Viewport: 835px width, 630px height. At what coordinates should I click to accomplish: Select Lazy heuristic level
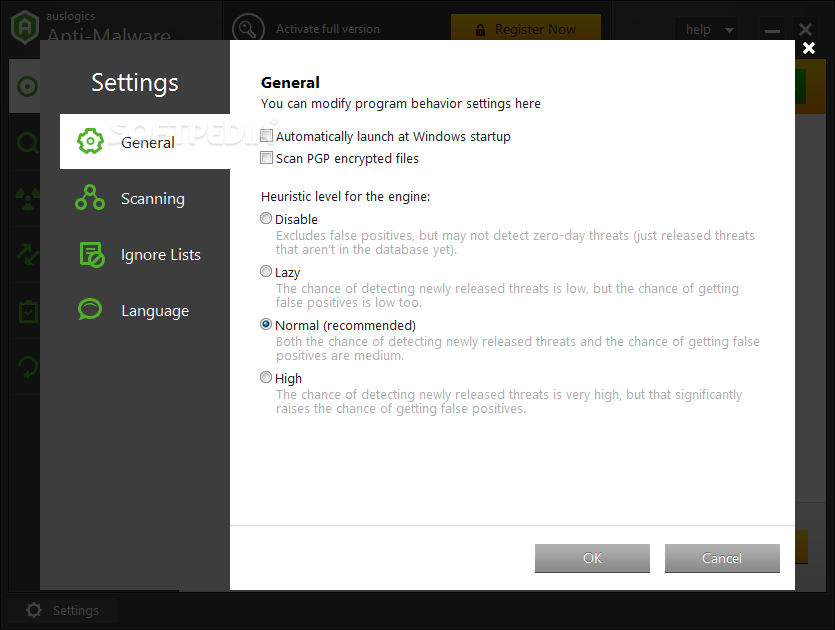(x=266, y=271)
